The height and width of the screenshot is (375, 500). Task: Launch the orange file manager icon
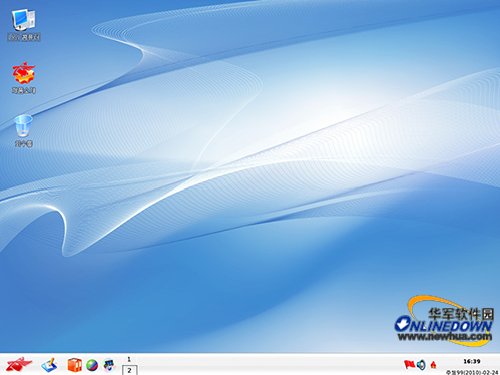[75, 365]
